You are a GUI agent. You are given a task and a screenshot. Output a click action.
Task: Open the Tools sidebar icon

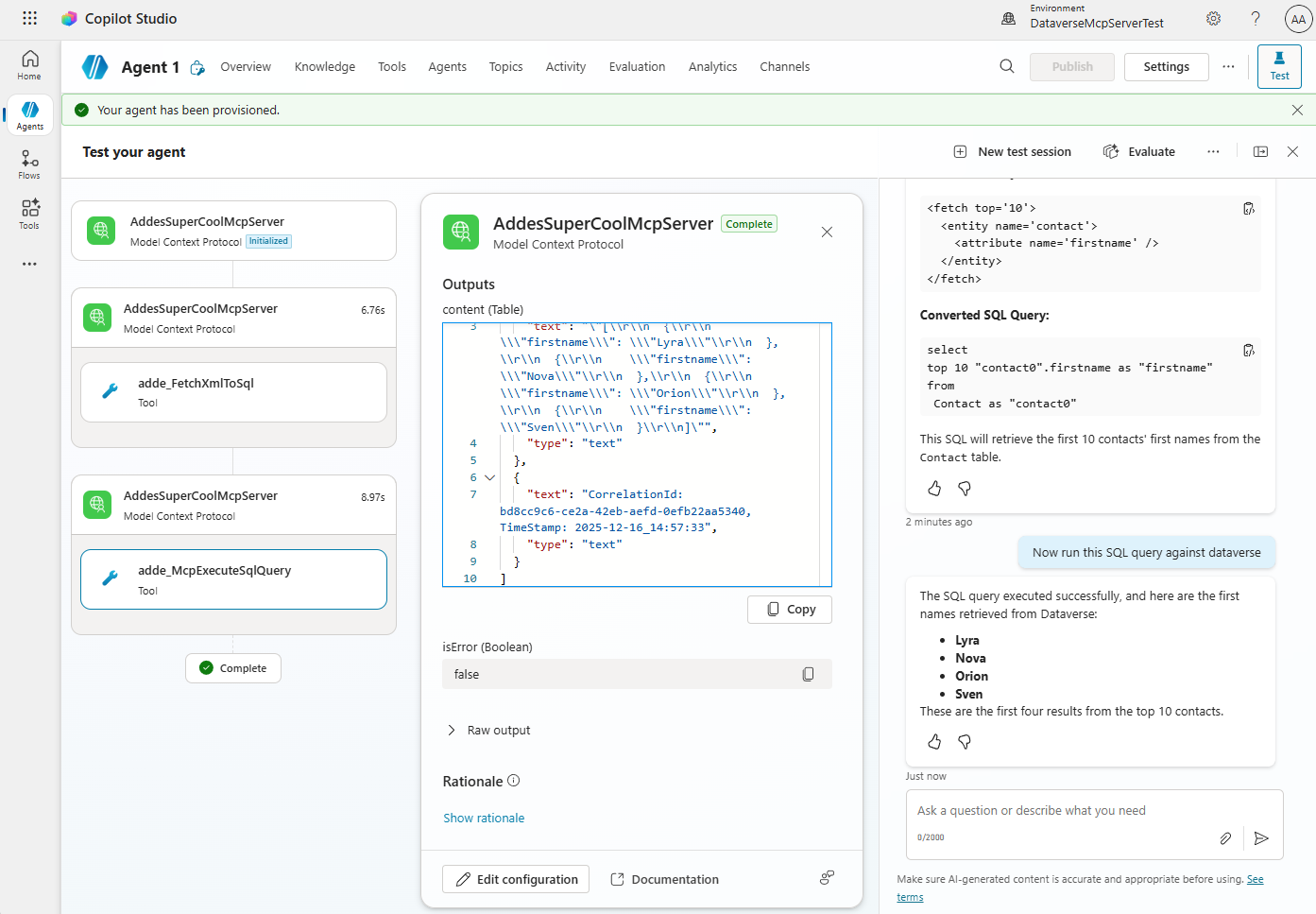(29, 213)
